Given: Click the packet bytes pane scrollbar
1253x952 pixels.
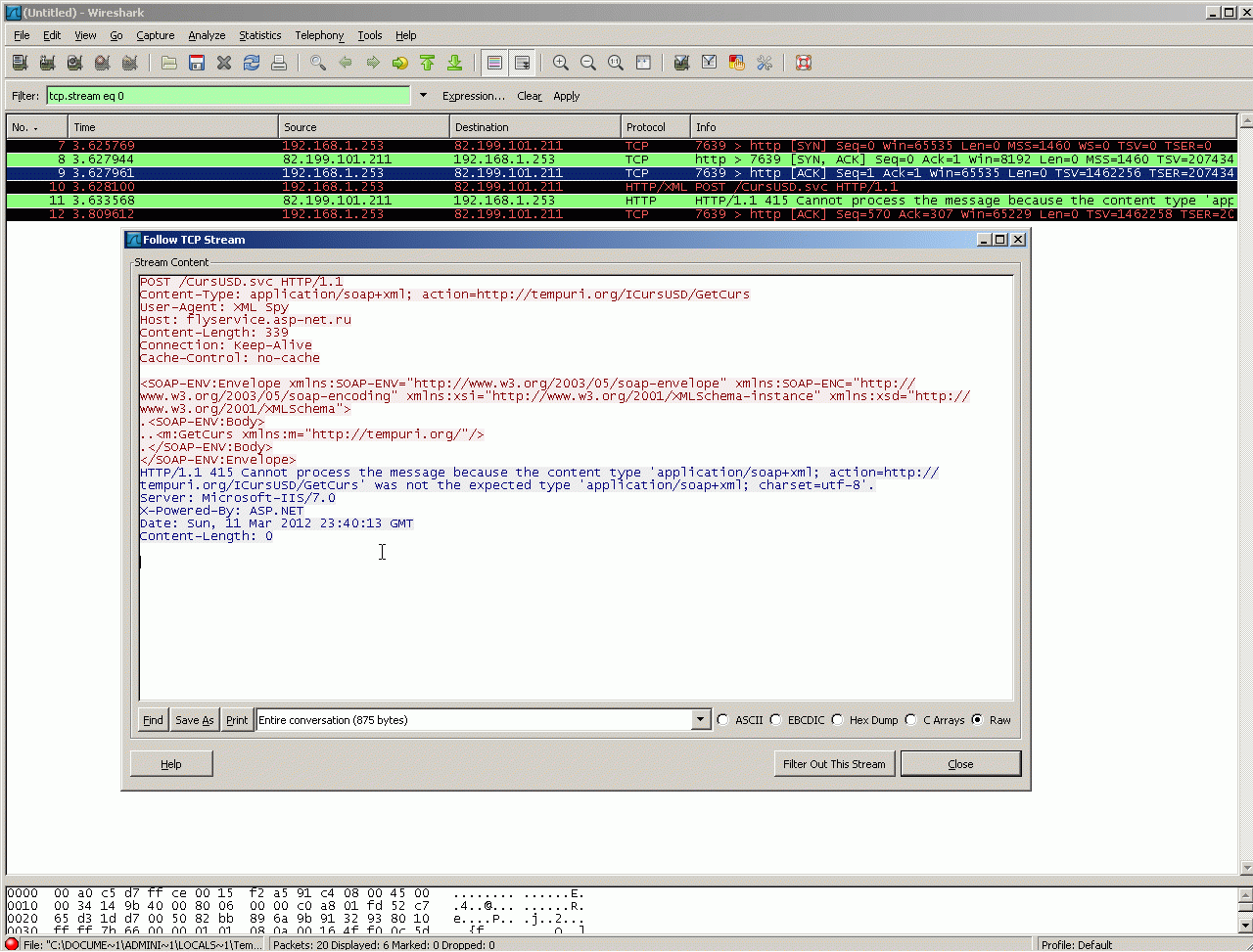Looking at the screenshot, I should (x=1246, y=909).
